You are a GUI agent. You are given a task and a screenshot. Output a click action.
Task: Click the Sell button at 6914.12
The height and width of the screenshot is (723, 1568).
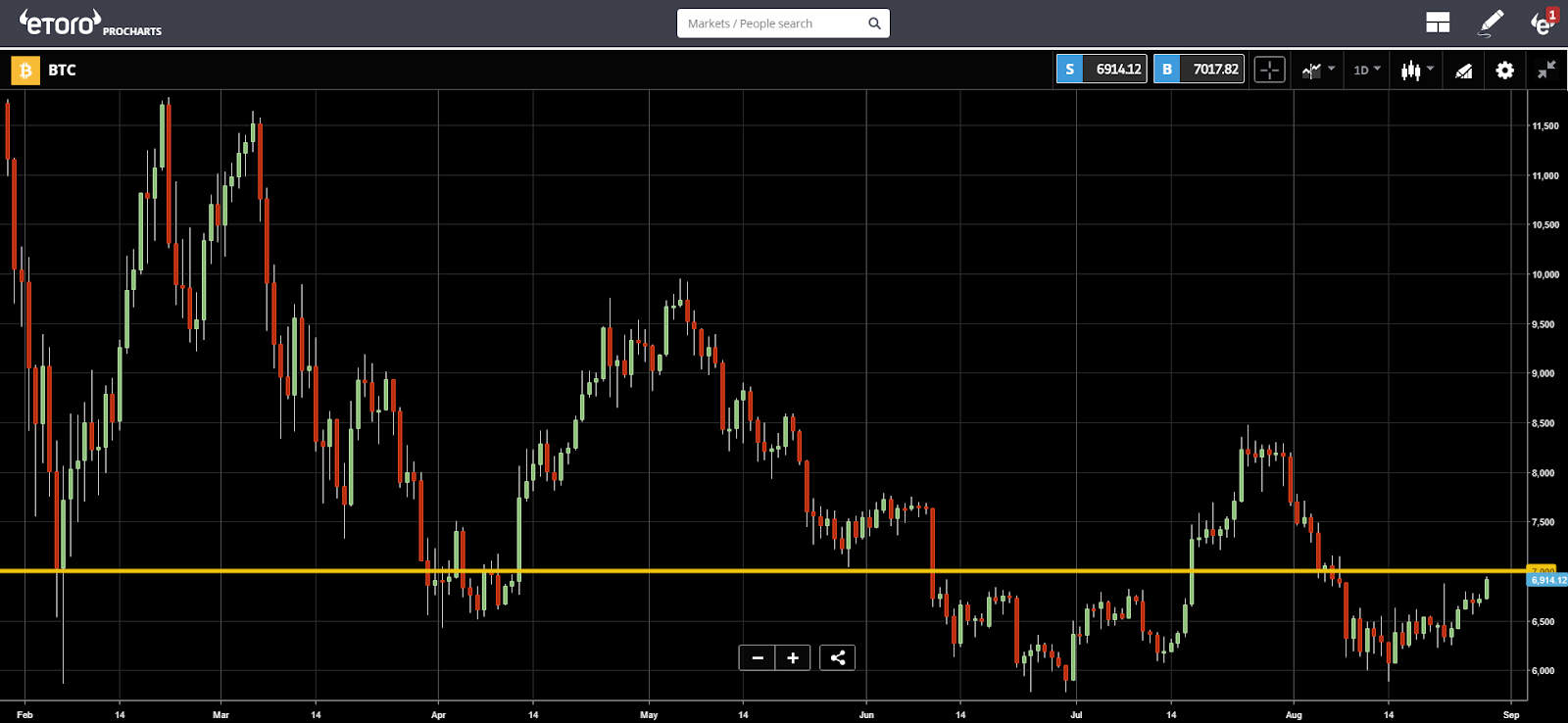click(1102, 70)
